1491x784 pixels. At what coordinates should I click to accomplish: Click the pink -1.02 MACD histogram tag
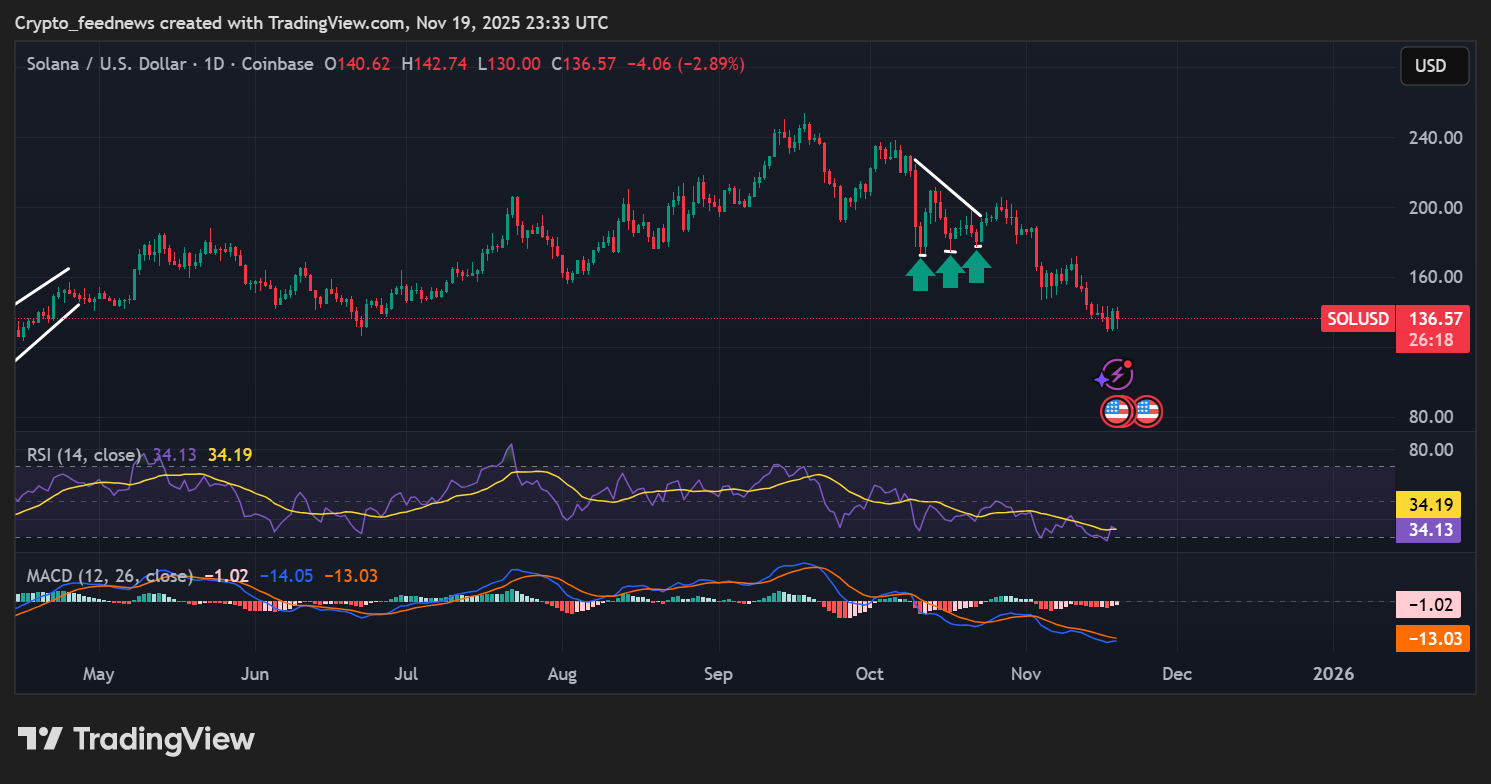coord(1434,604)
